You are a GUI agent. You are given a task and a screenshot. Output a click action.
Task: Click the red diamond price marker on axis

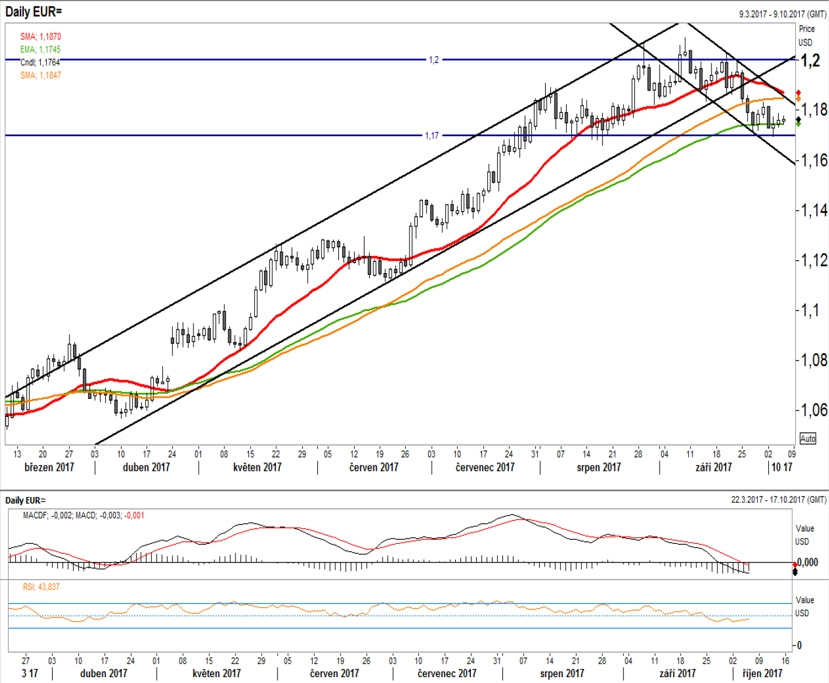click(x=798, y=93)
